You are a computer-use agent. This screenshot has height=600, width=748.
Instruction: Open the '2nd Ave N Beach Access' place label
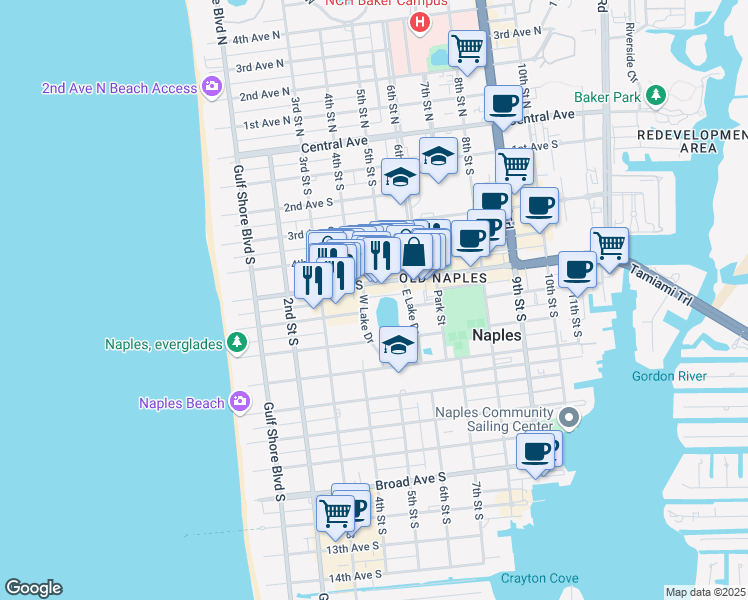(119, 88)
